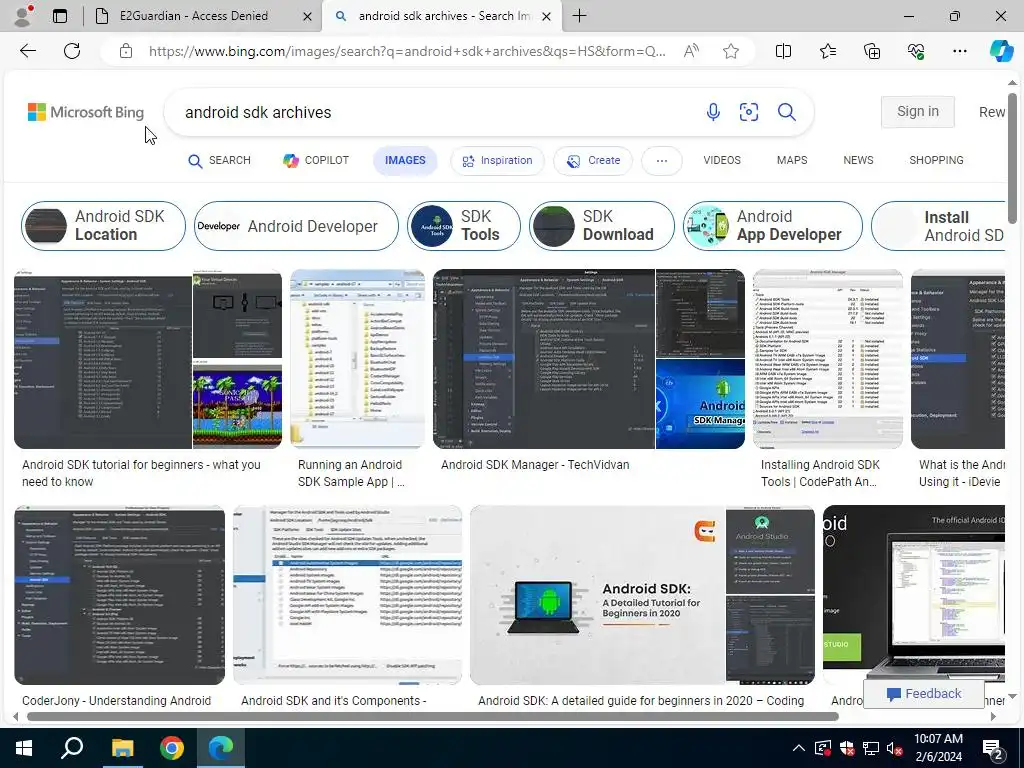This screenshot has height=768, width=1024.
Task: Close the E2Guardian Access Denied tab
Action: coord(307,16)
